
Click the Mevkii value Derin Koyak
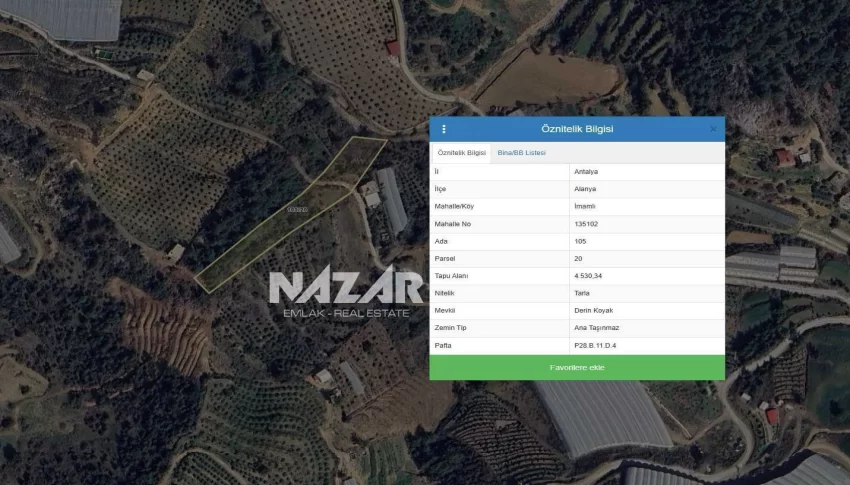(x=592, y=310)
